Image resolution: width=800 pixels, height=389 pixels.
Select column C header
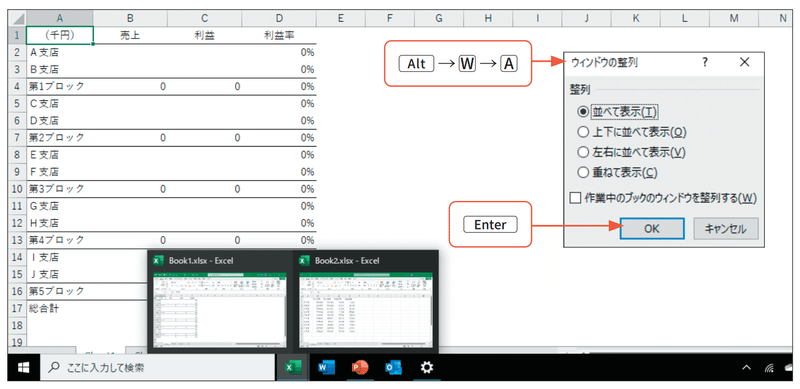pos(204,18)
